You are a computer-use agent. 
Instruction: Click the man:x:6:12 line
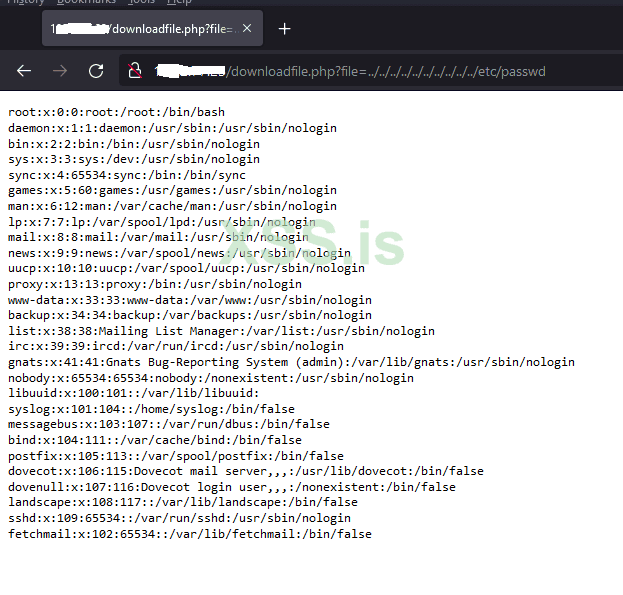[172, 206]
